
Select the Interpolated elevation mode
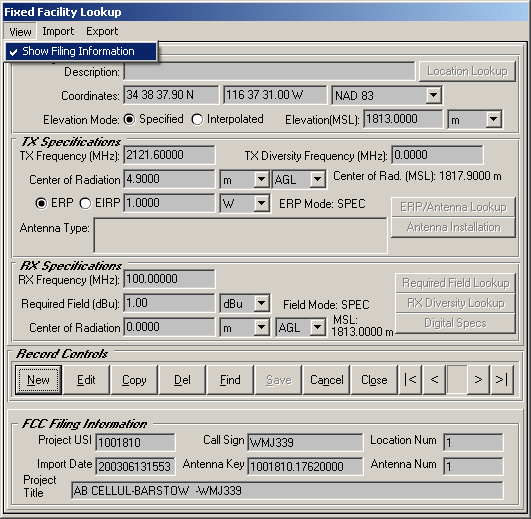[x=197, y=119]
